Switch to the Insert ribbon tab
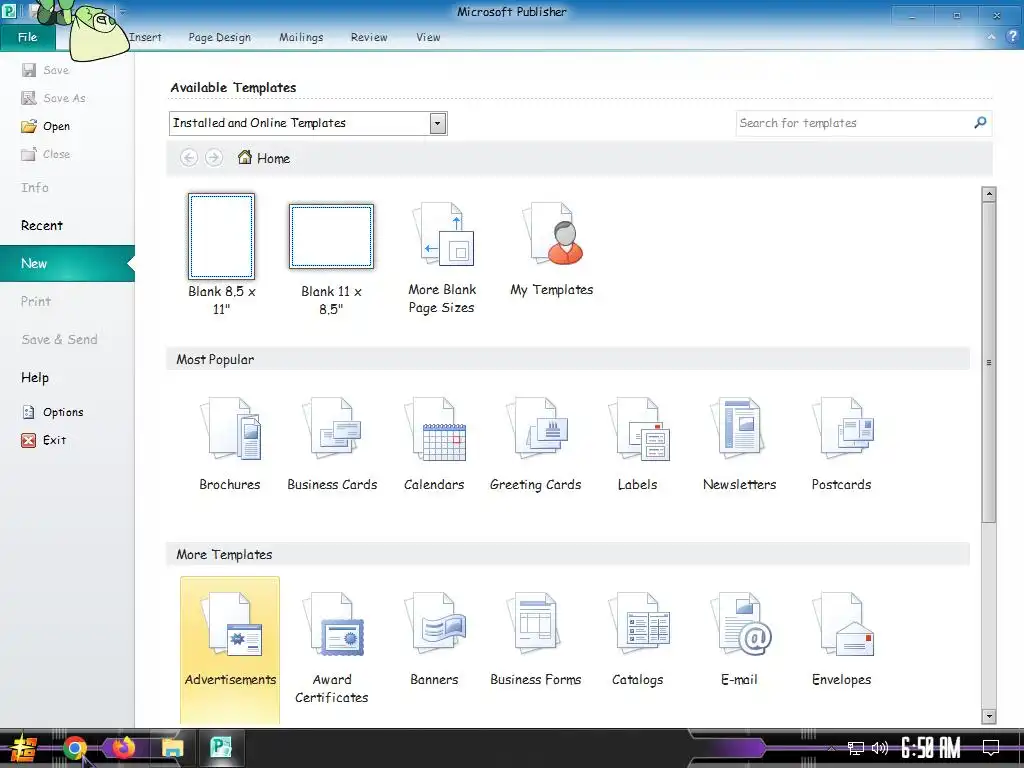 coord(145,37)
